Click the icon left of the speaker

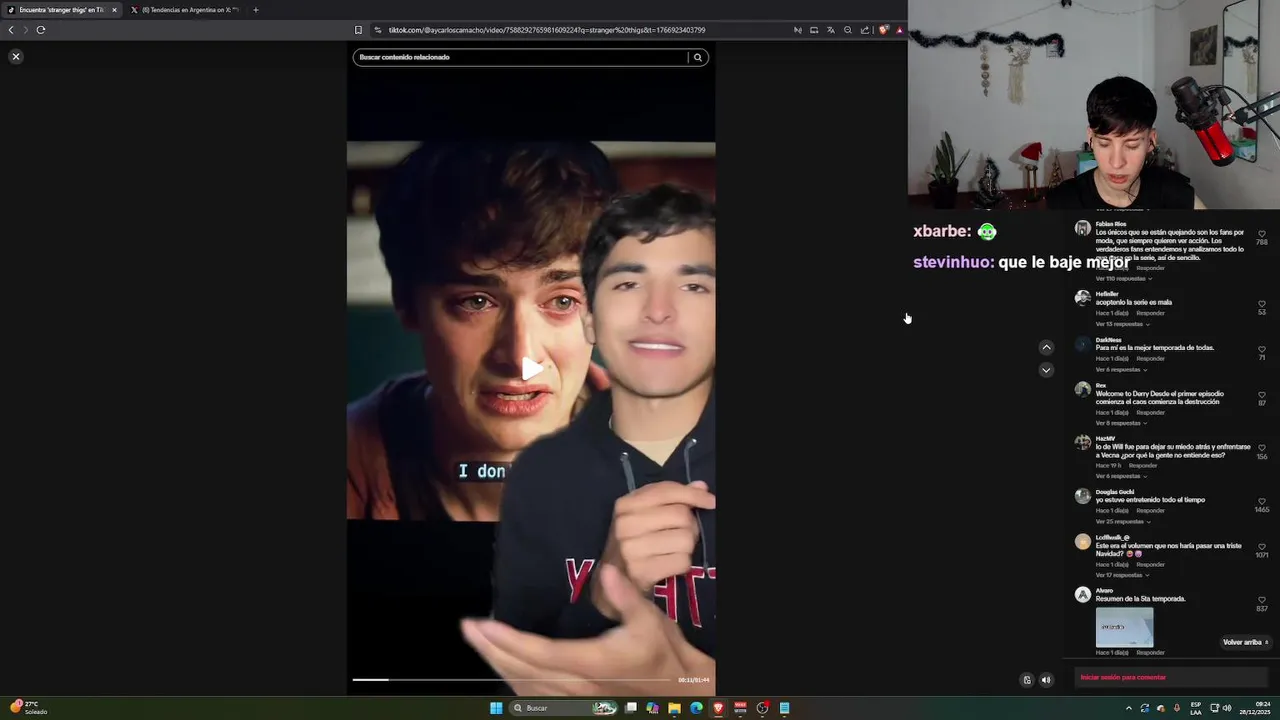(1026, 680)
